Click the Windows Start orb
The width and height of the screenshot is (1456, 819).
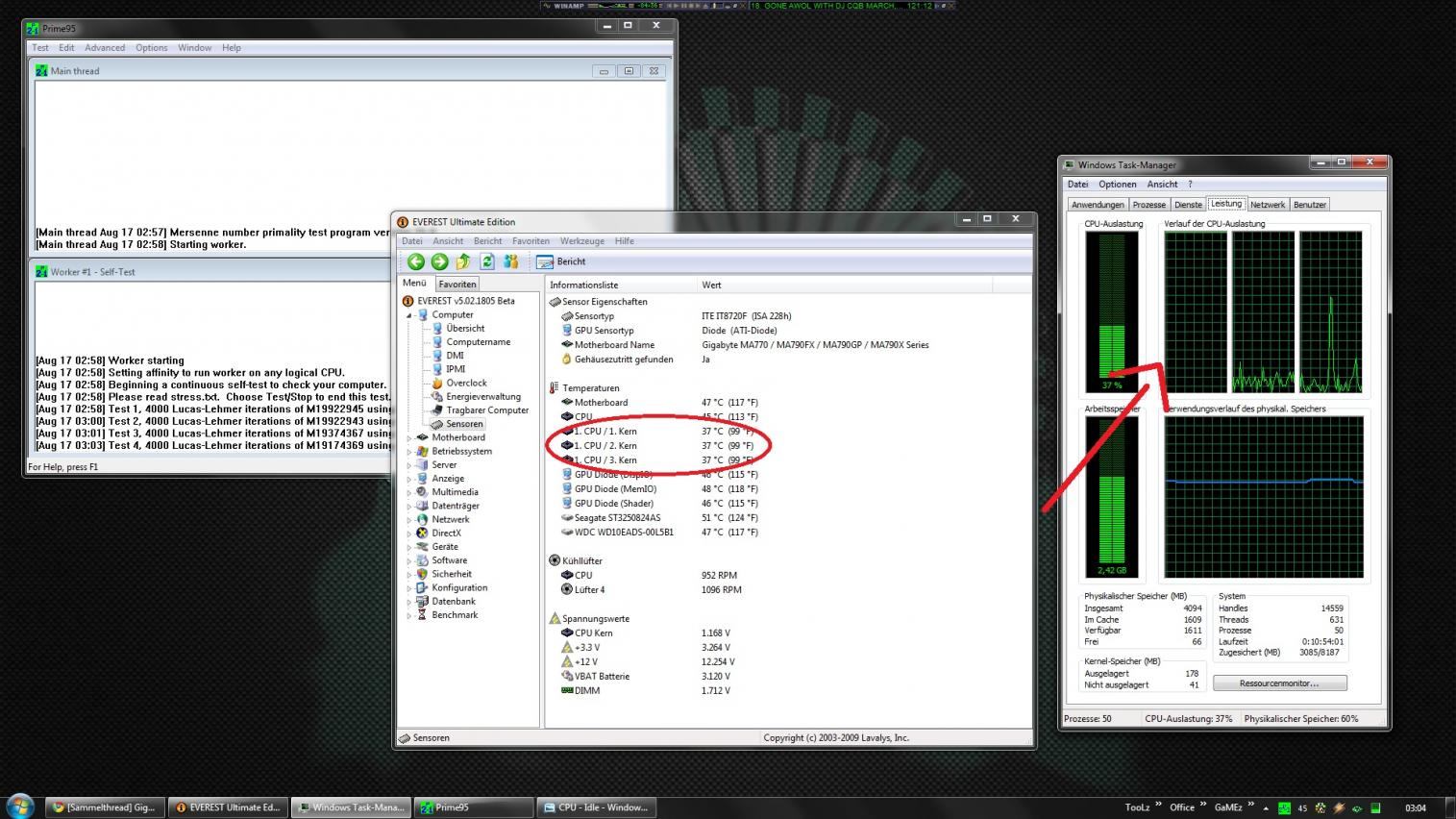20,806
